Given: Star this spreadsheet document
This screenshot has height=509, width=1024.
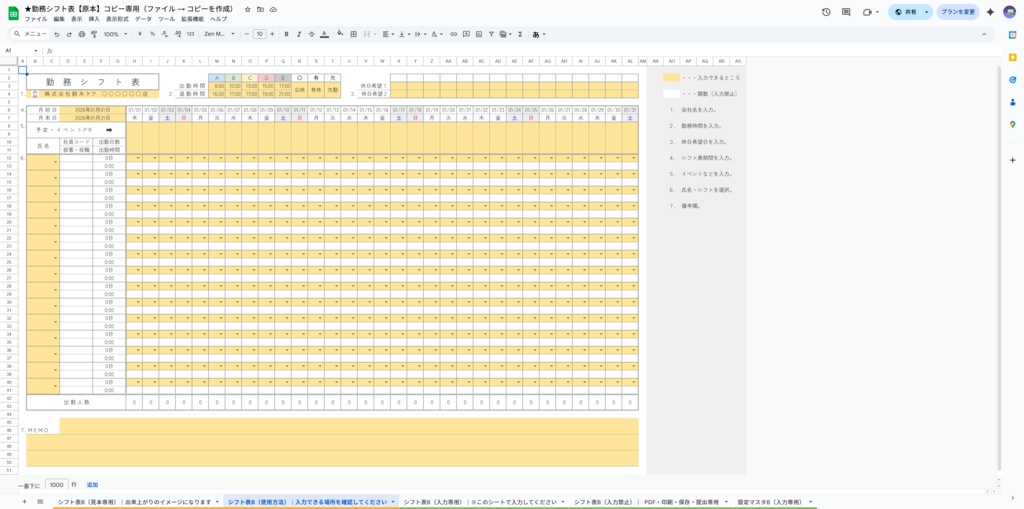Looking at the screenshot, I should (x=248, y=10).
